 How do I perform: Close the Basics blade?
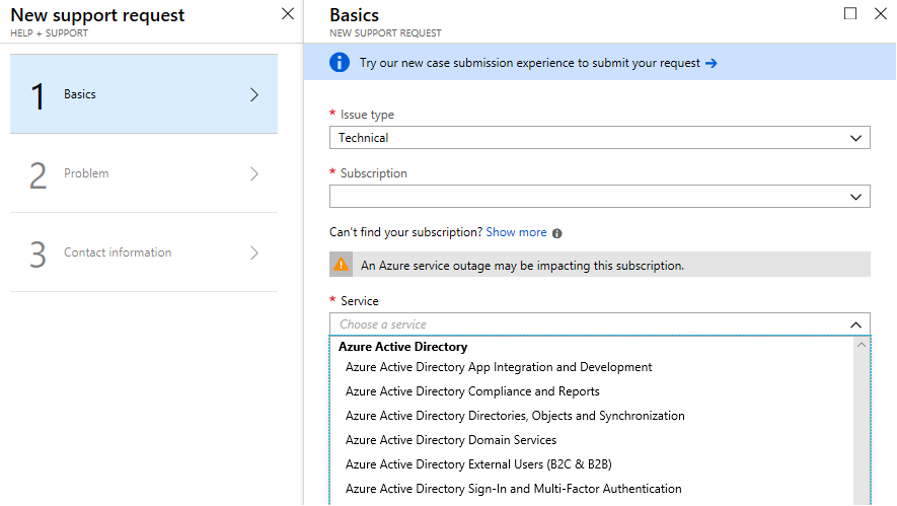(880, 13)
